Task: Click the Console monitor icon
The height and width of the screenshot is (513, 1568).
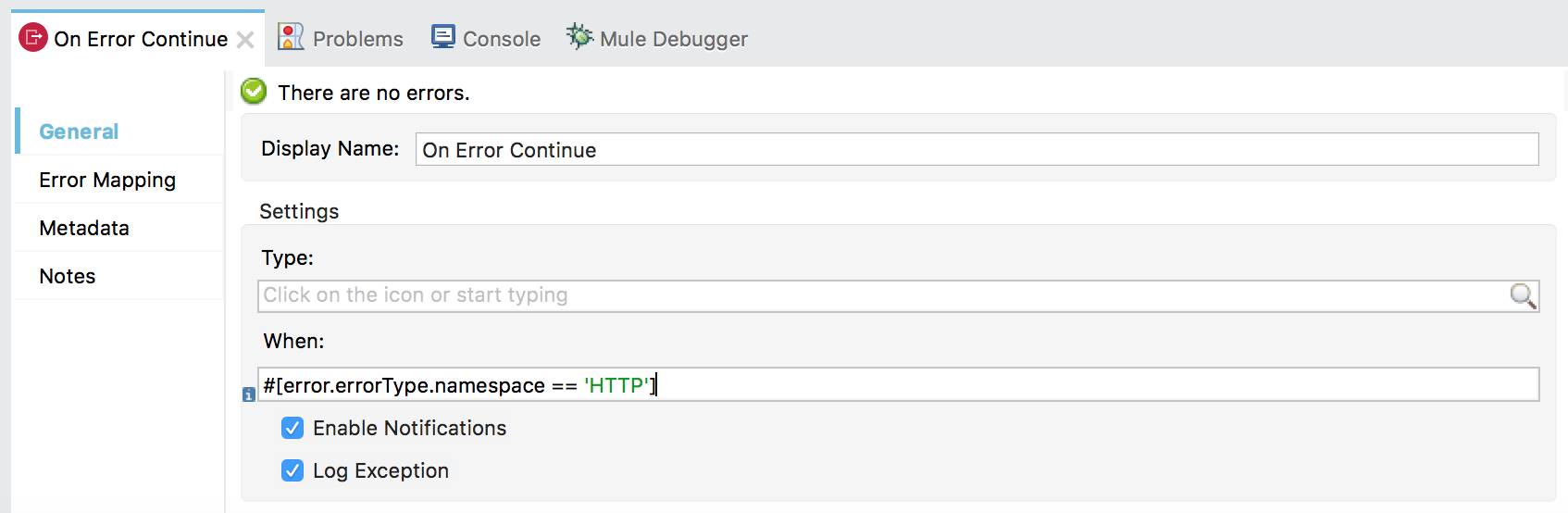Action: [x=443, y=37]
